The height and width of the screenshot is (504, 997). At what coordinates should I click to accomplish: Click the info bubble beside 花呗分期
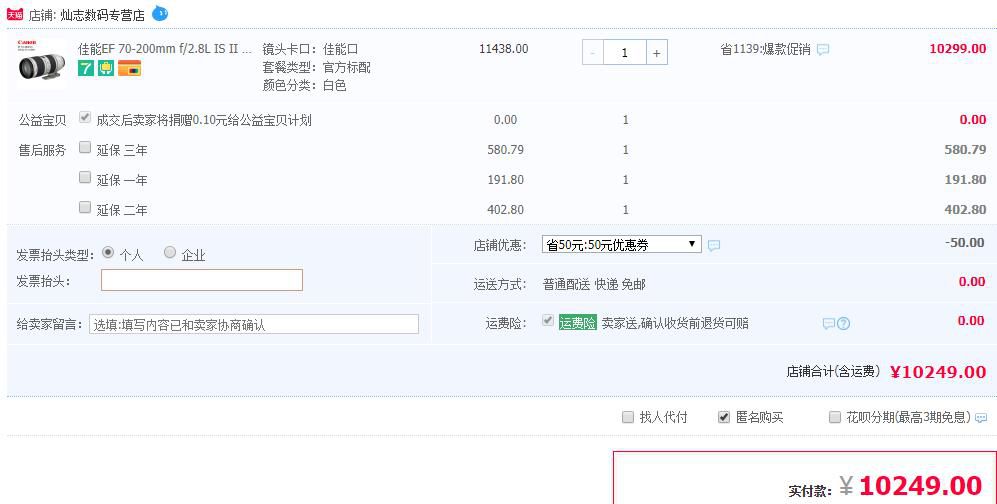pos(981,418)
